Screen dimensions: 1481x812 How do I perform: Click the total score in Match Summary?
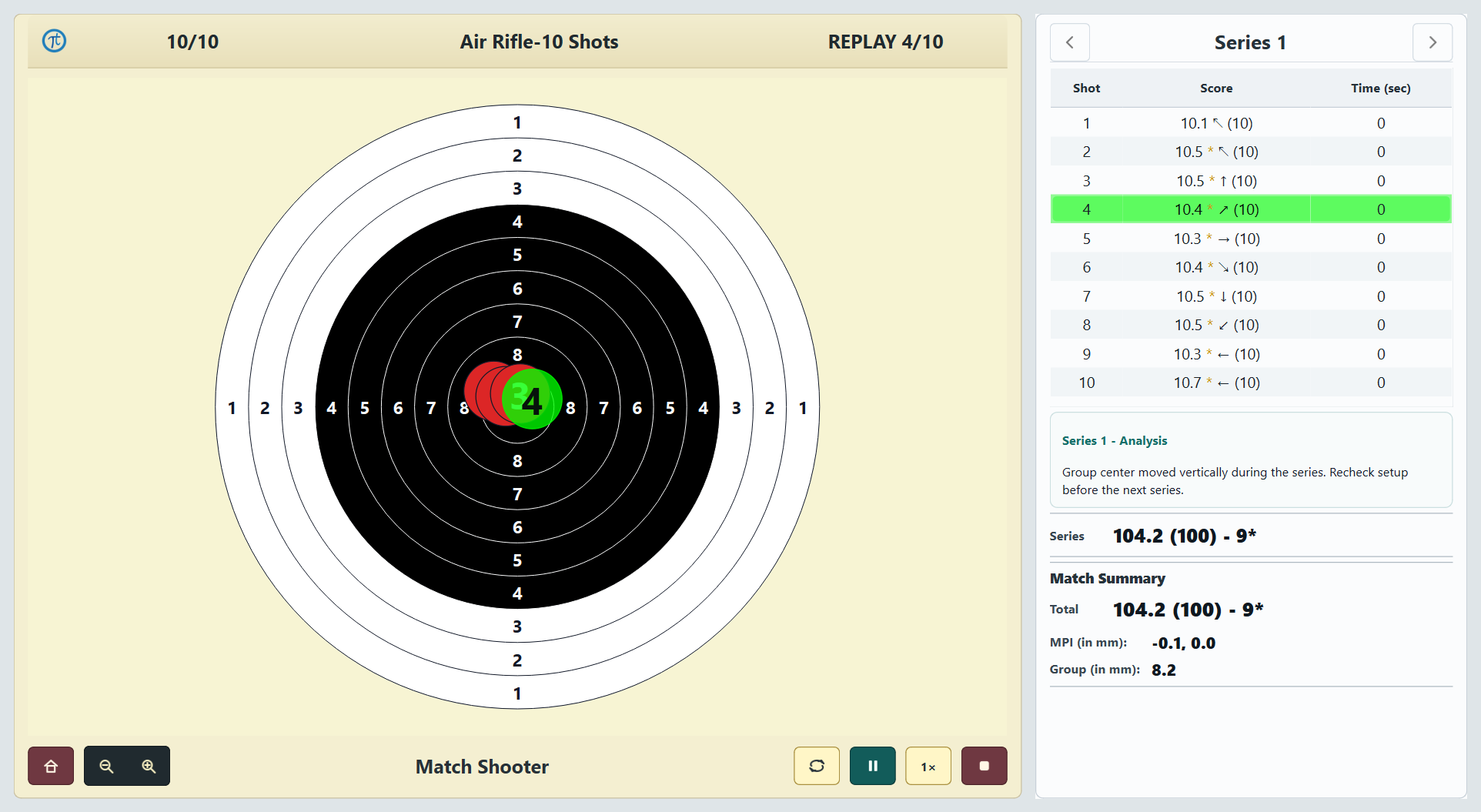pyautogui.click(x=1188, y=610)
